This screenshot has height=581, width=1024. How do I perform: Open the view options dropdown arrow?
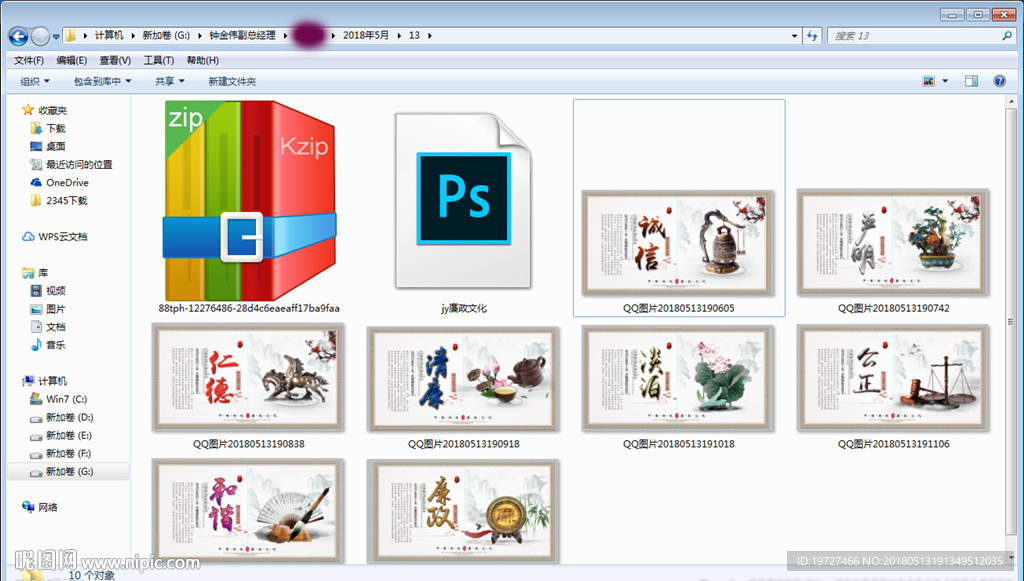coord(945,81)
